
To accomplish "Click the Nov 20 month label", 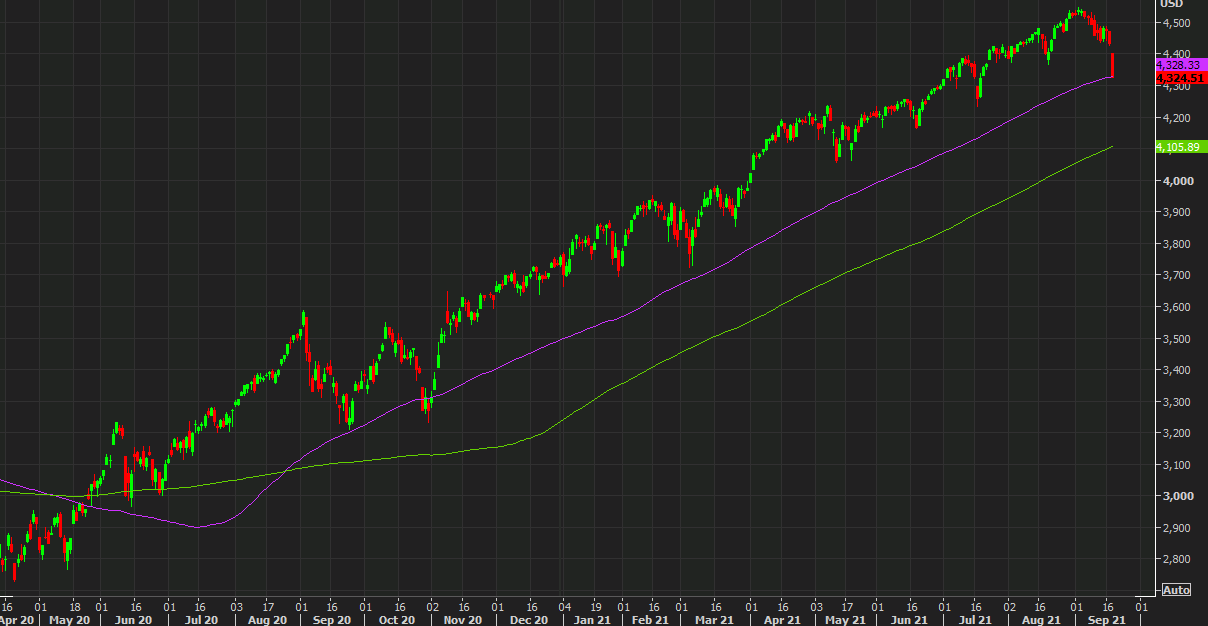I will click(461, 620).
